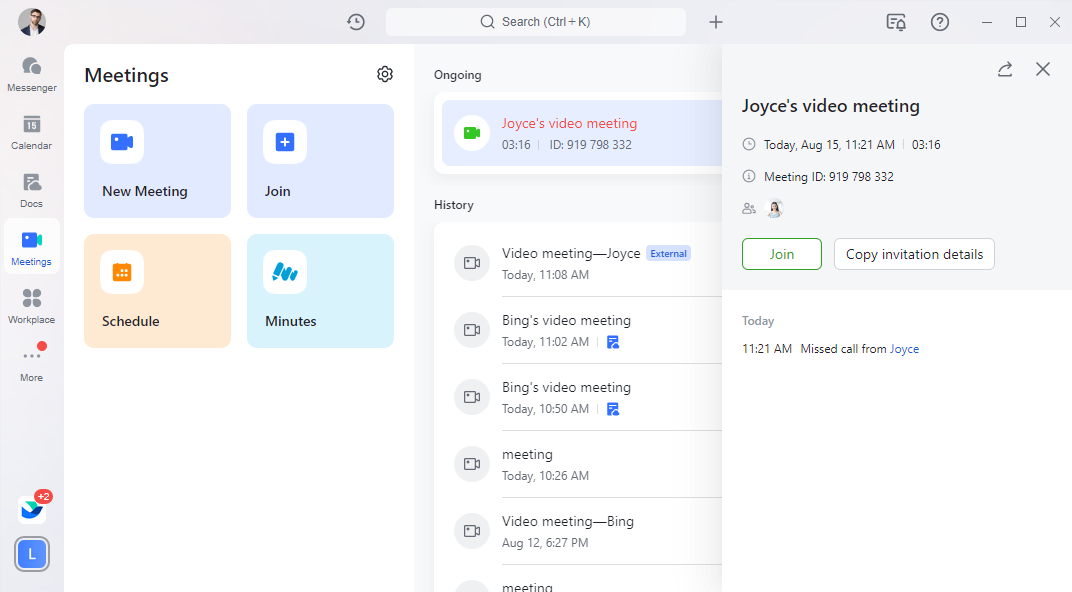Screen dimensions: 1072x592
Task: Open Workplace from the sidebar
Action: point(32,306)
